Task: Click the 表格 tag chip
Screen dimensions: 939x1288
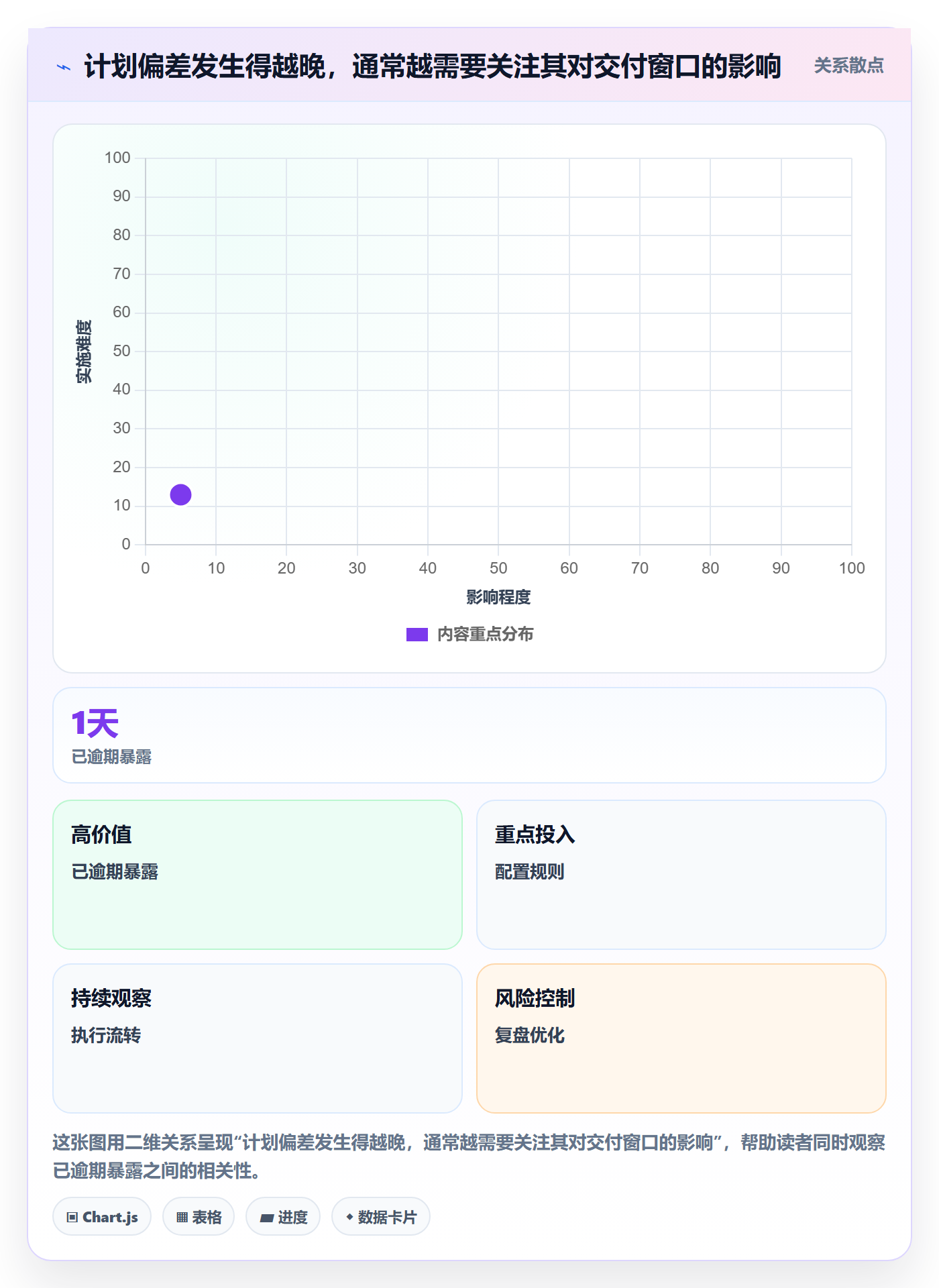Action: click(199, 1216)
